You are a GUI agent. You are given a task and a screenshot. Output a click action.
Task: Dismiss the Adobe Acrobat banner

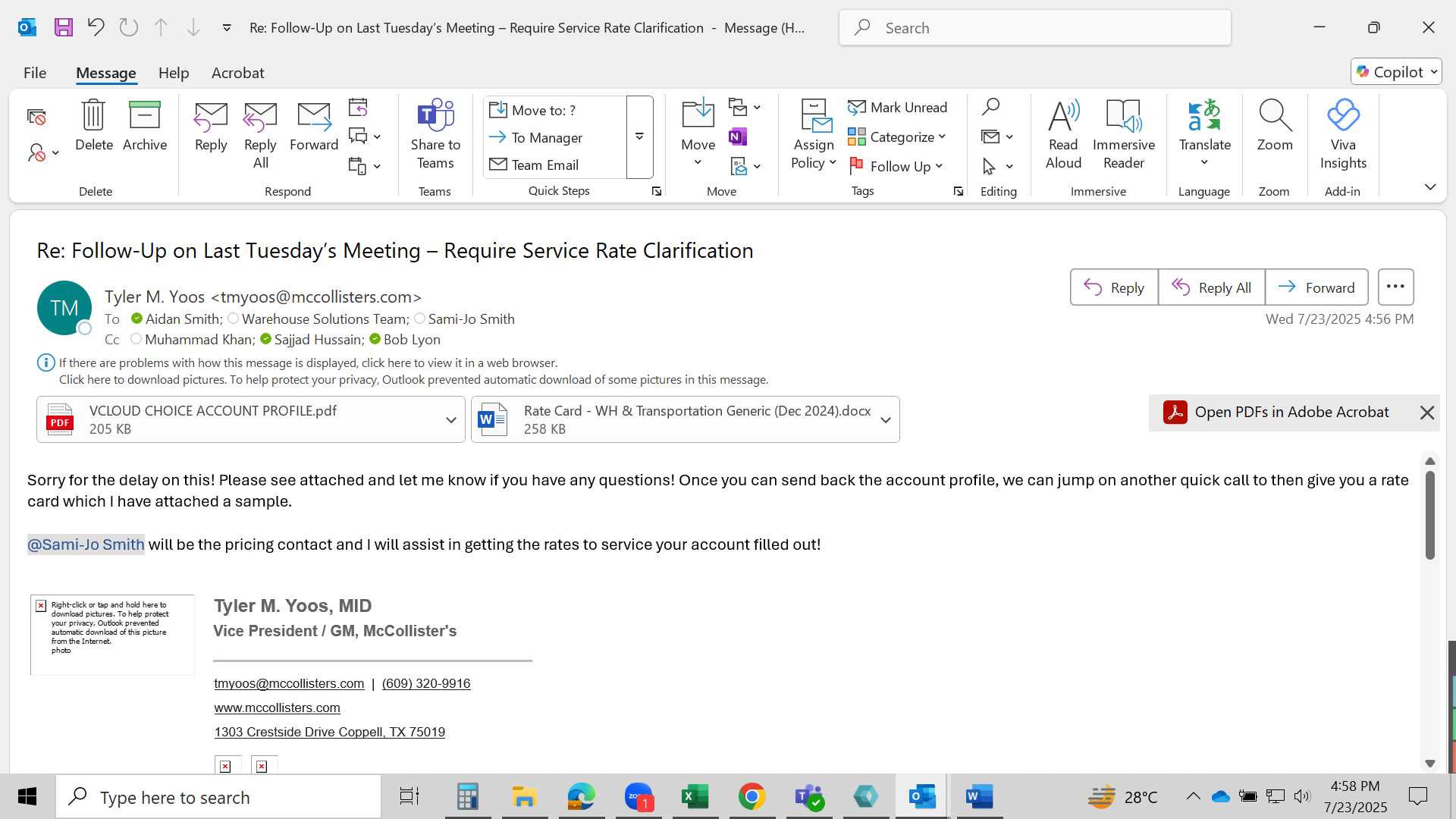coord(1426,413)
